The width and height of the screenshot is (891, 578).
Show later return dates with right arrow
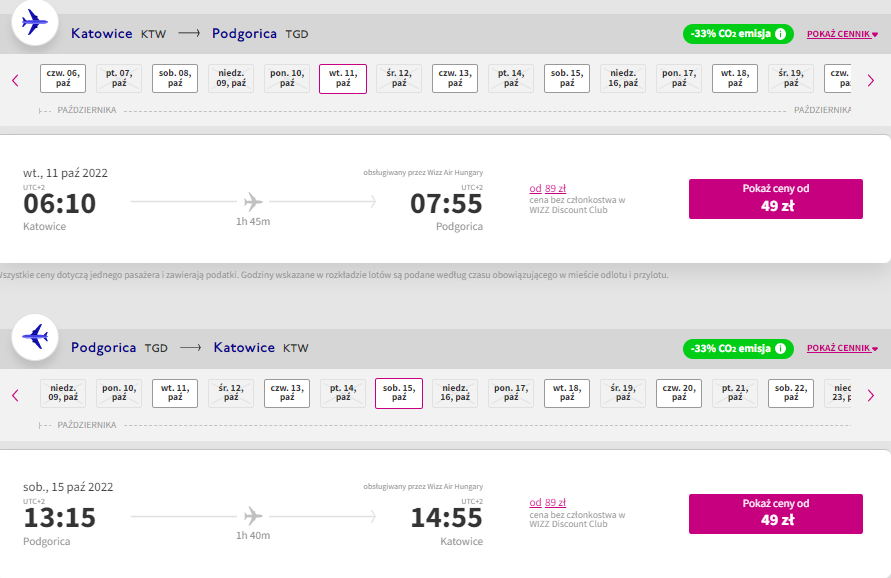point(871,396)
